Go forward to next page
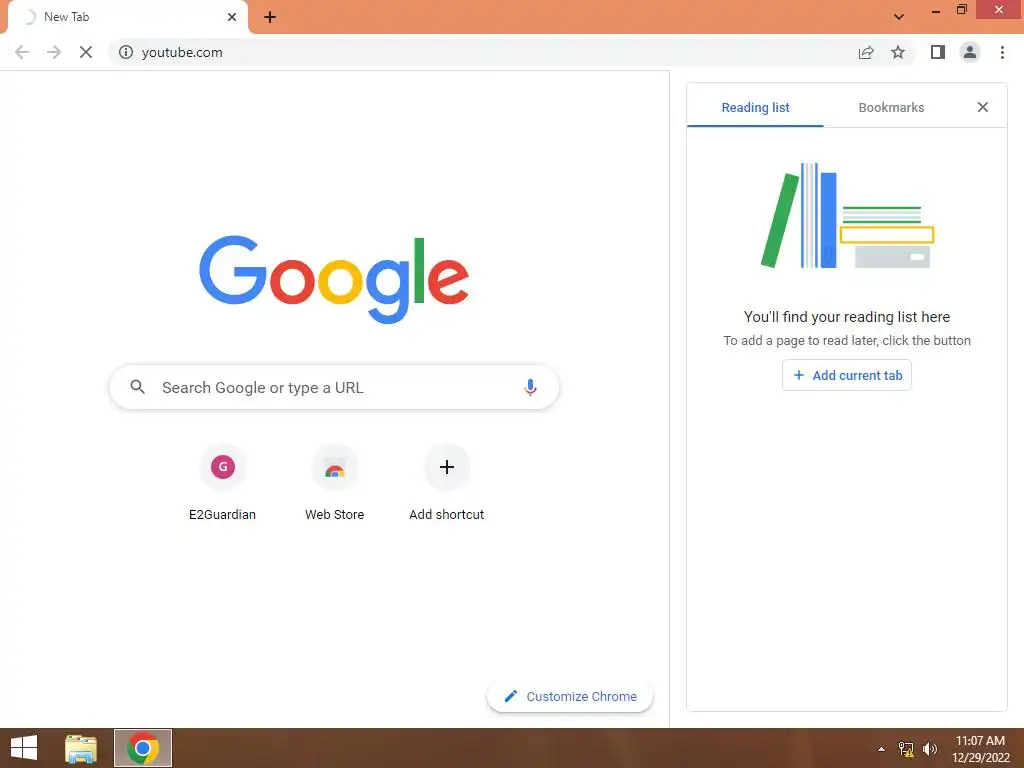Screen dimensions: 1024x768 pos(54,52)
